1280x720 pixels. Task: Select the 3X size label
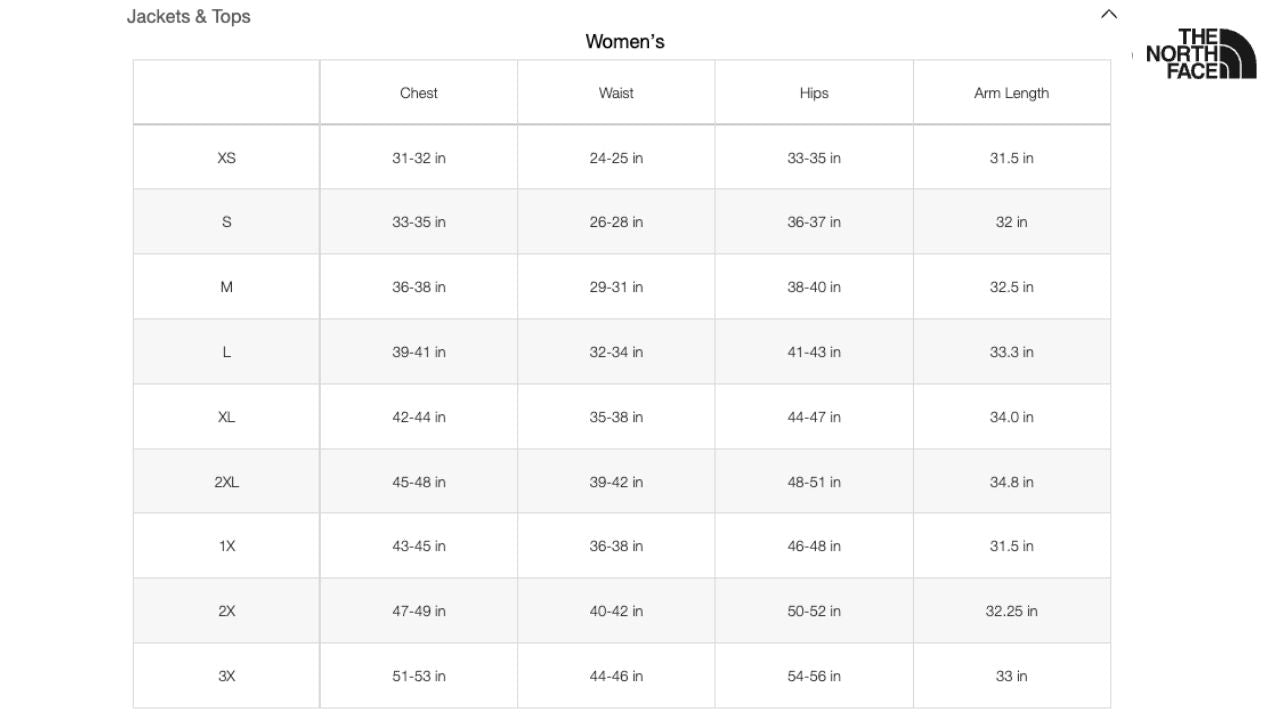[226, 675]
